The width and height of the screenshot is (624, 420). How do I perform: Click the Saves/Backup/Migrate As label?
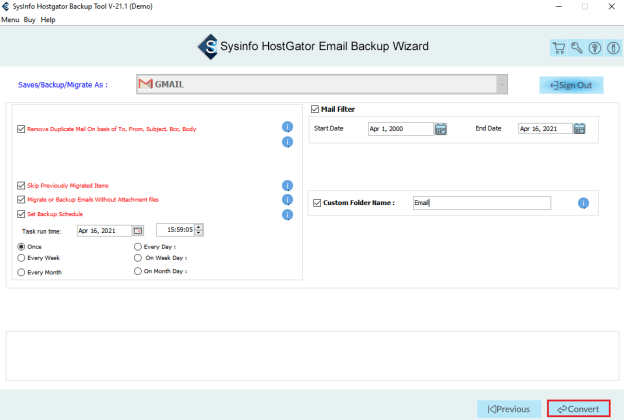coord(62,85)
